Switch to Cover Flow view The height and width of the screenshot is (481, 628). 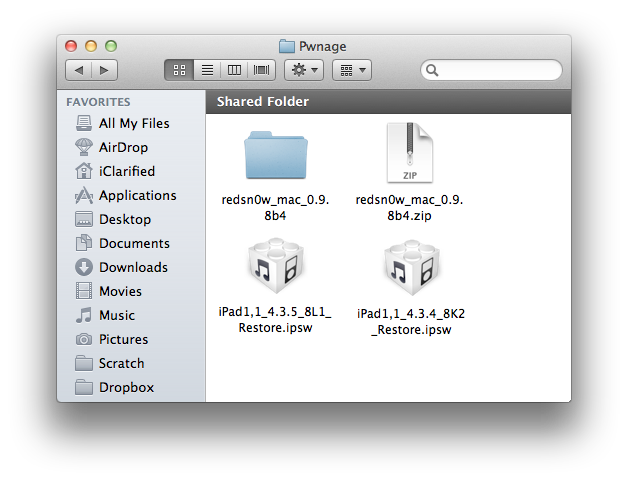pyautogui.click(x=261, y=70)
